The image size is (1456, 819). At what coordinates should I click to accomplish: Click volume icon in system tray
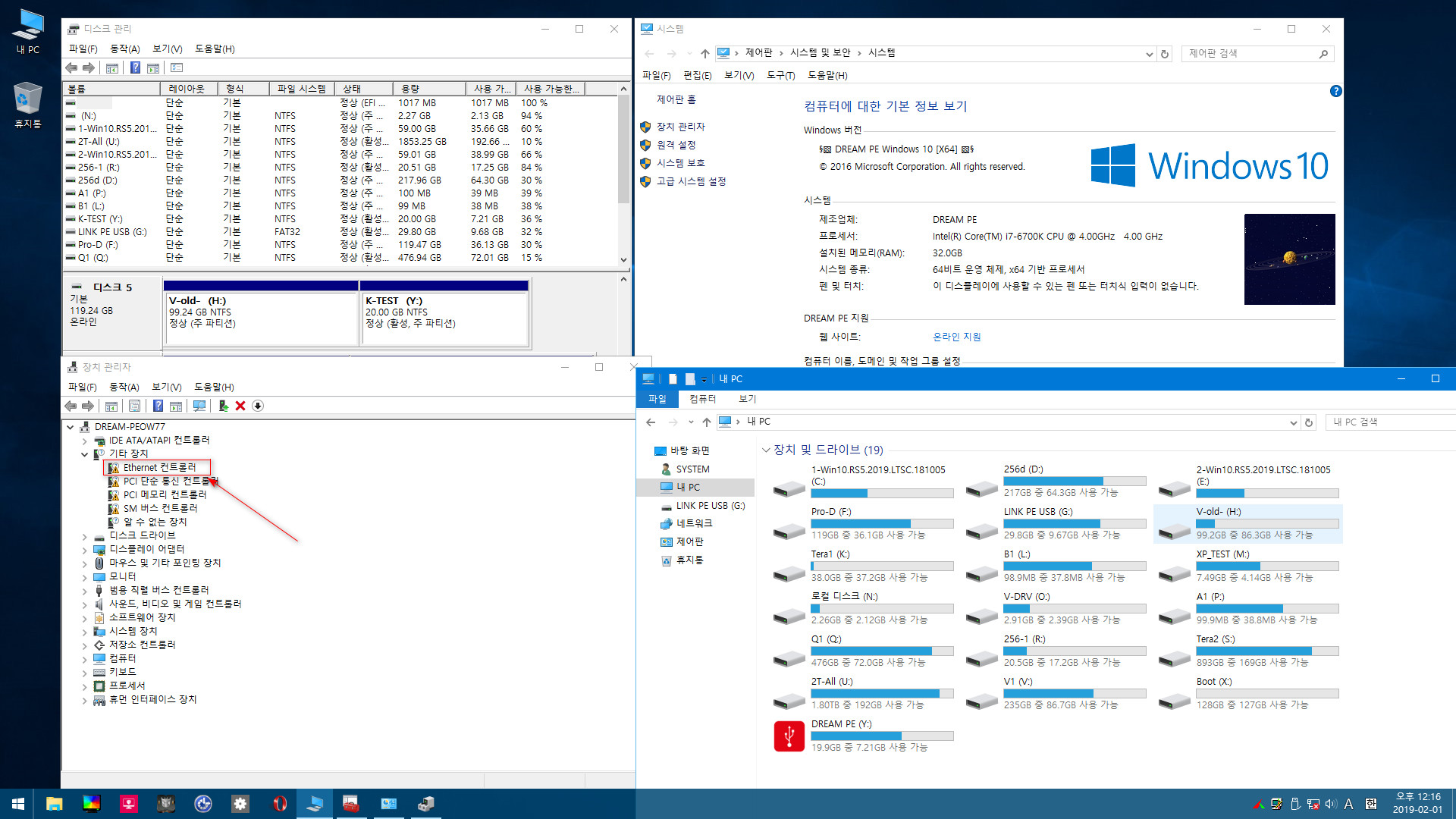point(1331,804)
